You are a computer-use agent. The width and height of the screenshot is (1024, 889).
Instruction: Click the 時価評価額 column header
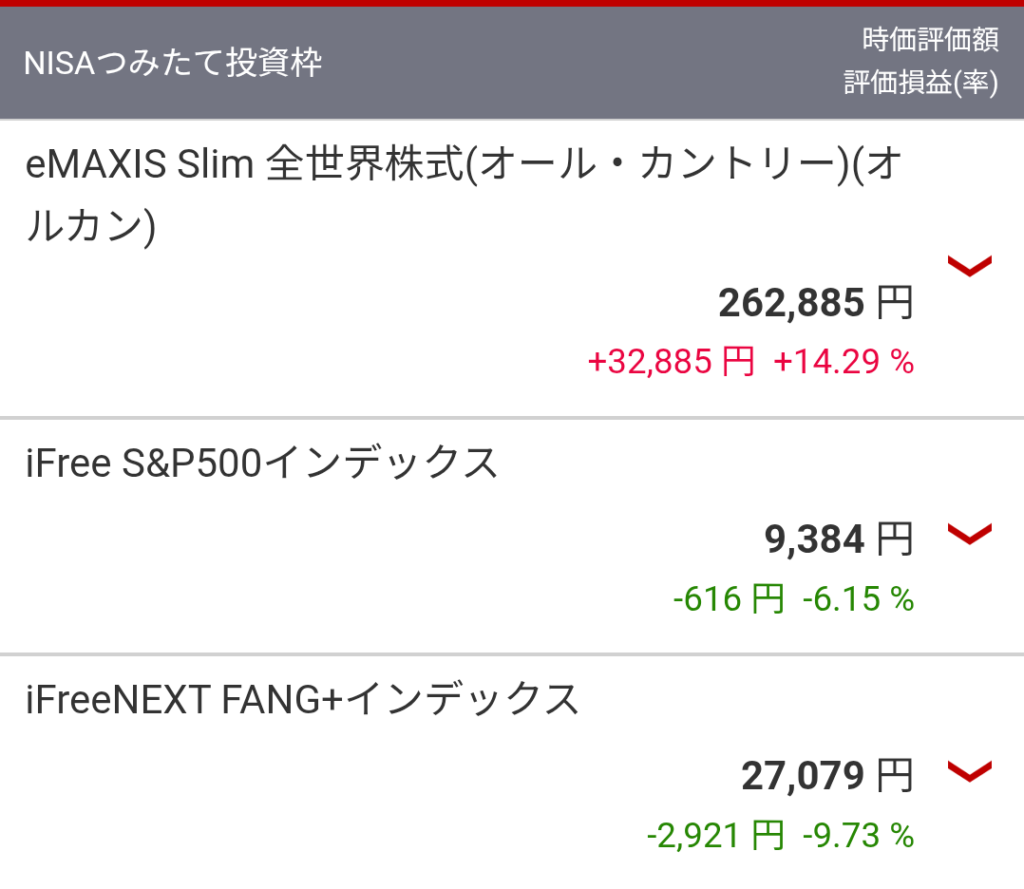930,40
